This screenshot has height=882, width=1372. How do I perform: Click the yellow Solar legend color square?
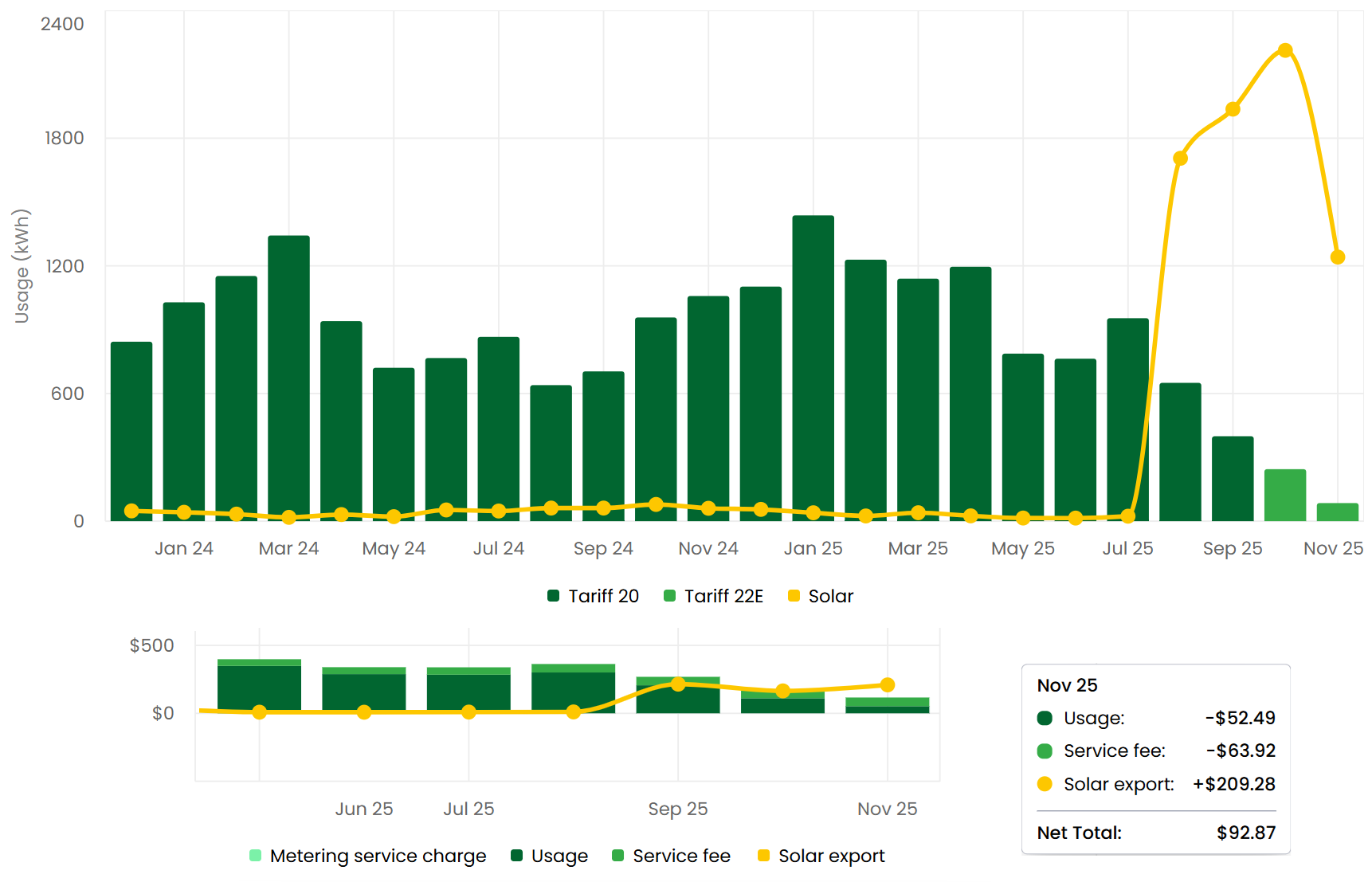click(x=794, y=596)
